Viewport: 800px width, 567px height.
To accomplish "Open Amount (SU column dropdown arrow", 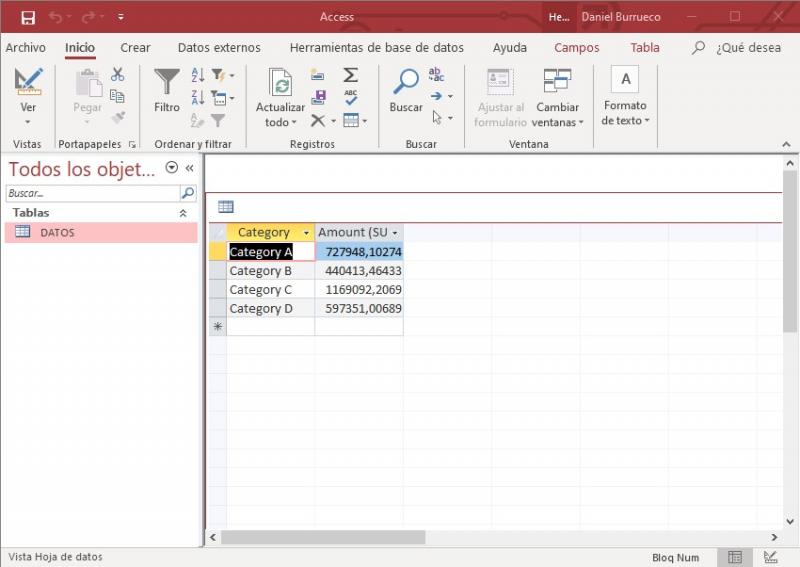I will click(395, 233).
